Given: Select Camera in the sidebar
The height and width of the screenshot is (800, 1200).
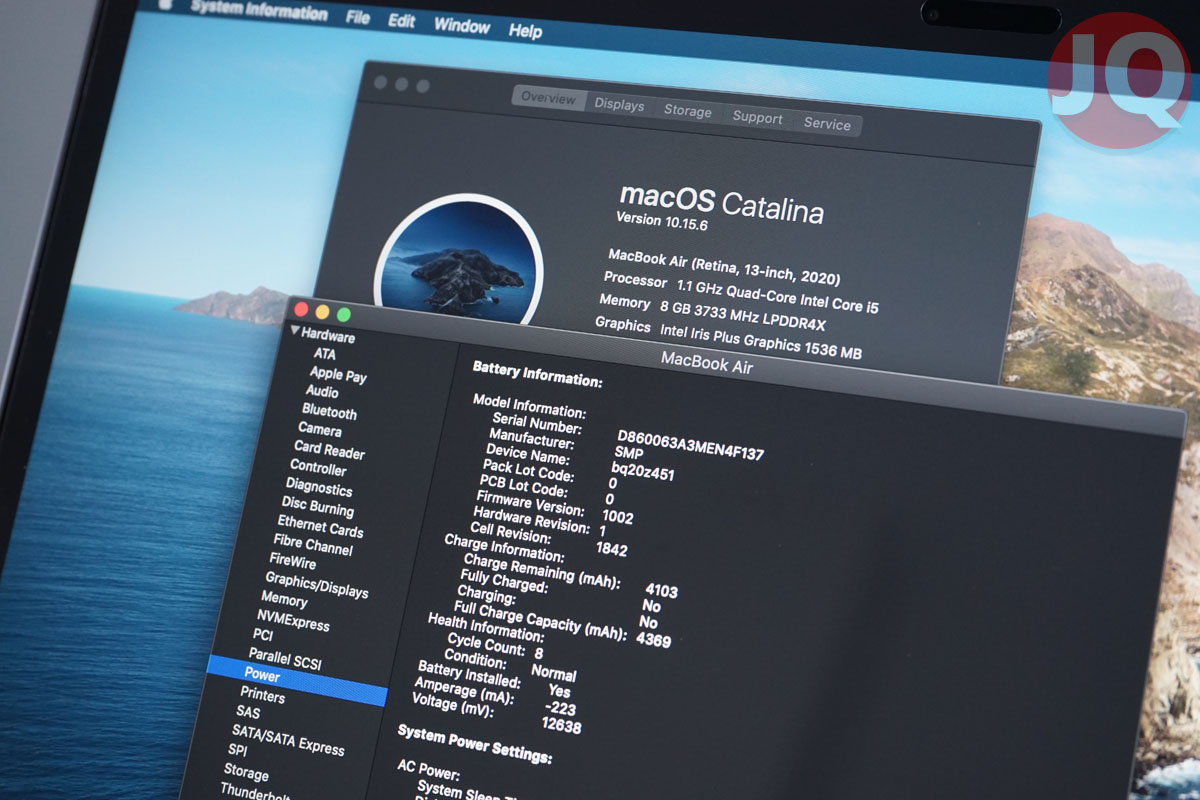Looking at the screenshot, I should (x=319, y=429).
